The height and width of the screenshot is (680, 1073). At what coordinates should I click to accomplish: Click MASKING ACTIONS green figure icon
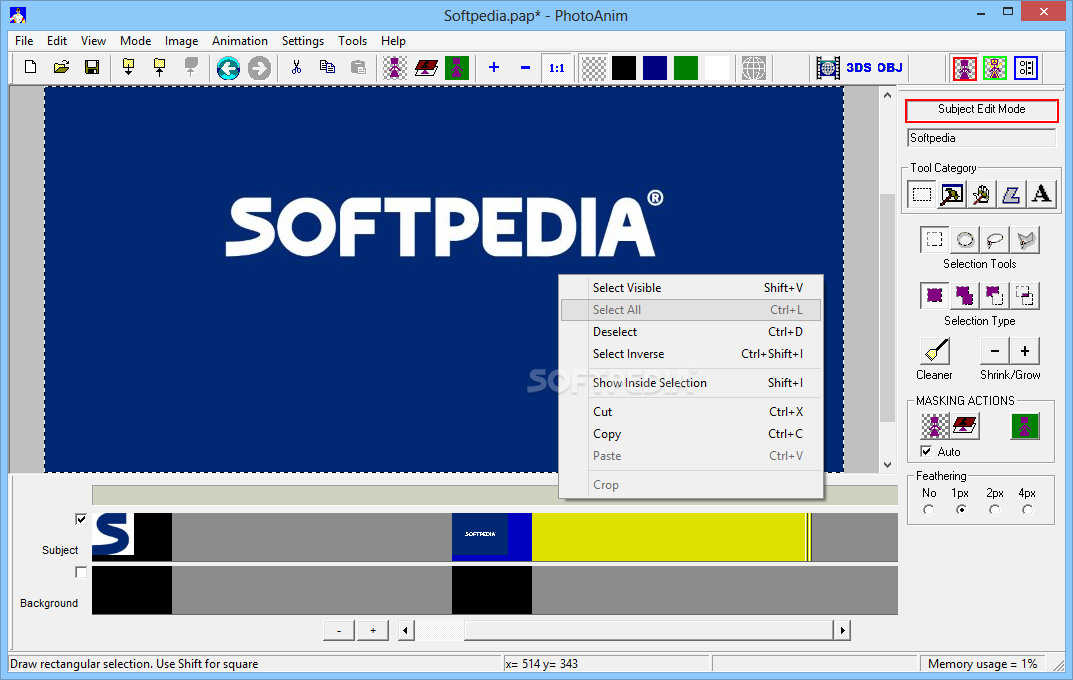pos(1025,426)
